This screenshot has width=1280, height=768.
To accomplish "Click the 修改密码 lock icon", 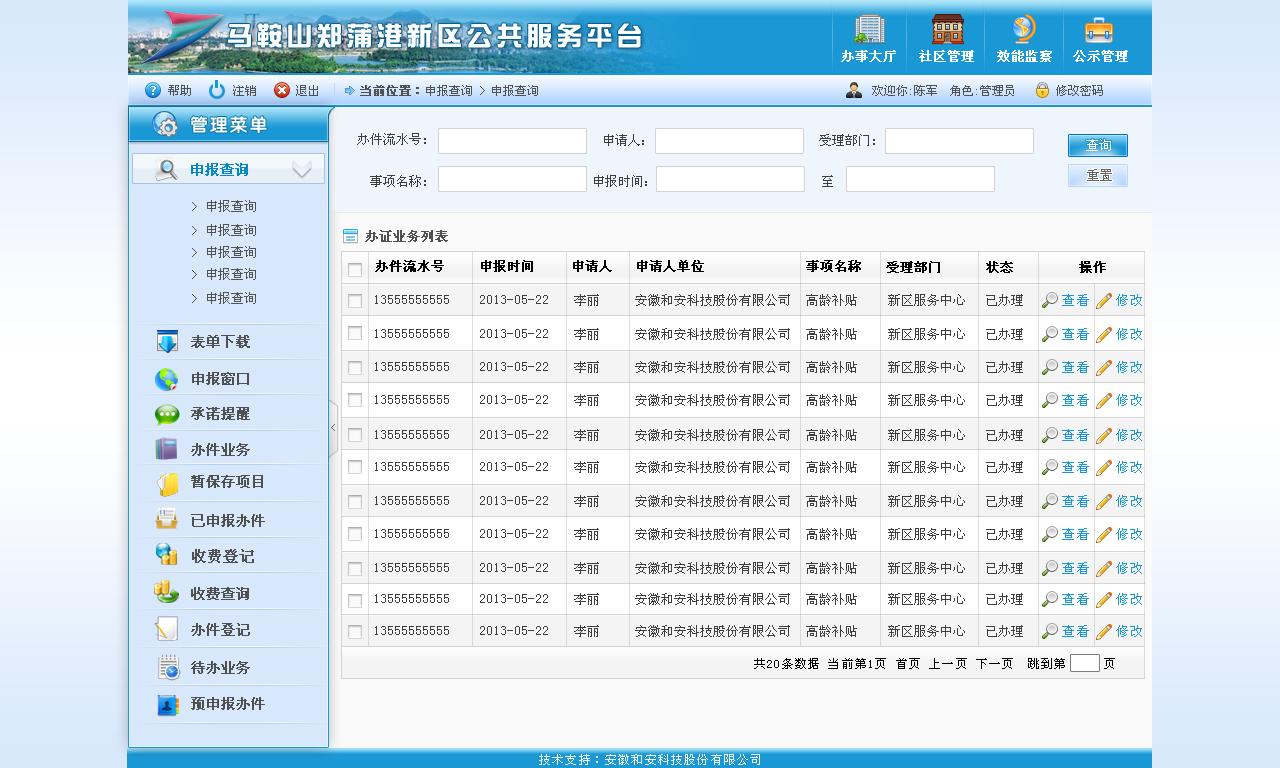I will pos(1042,90).
